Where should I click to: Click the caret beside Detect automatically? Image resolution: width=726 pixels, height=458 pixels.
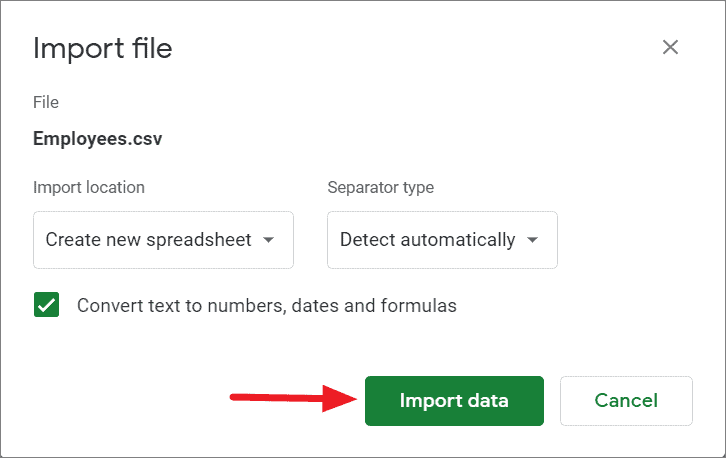[533, 240]
